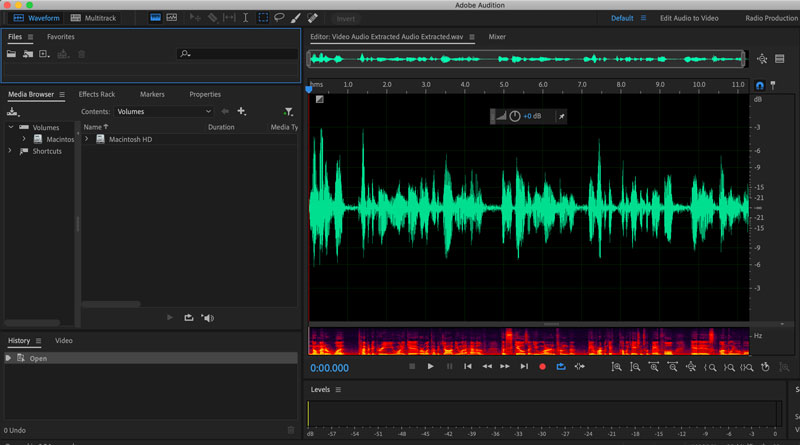Select the Marquee Selection tool
The width and height of the screenshot is (800, 445).
point(263,18)
